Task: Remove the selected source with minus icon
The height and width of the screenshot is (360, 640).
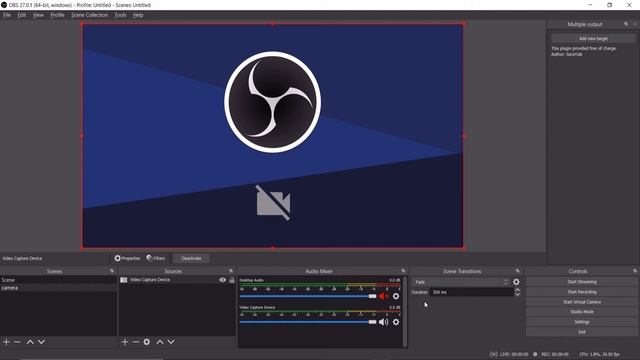Action: (136, 342)
